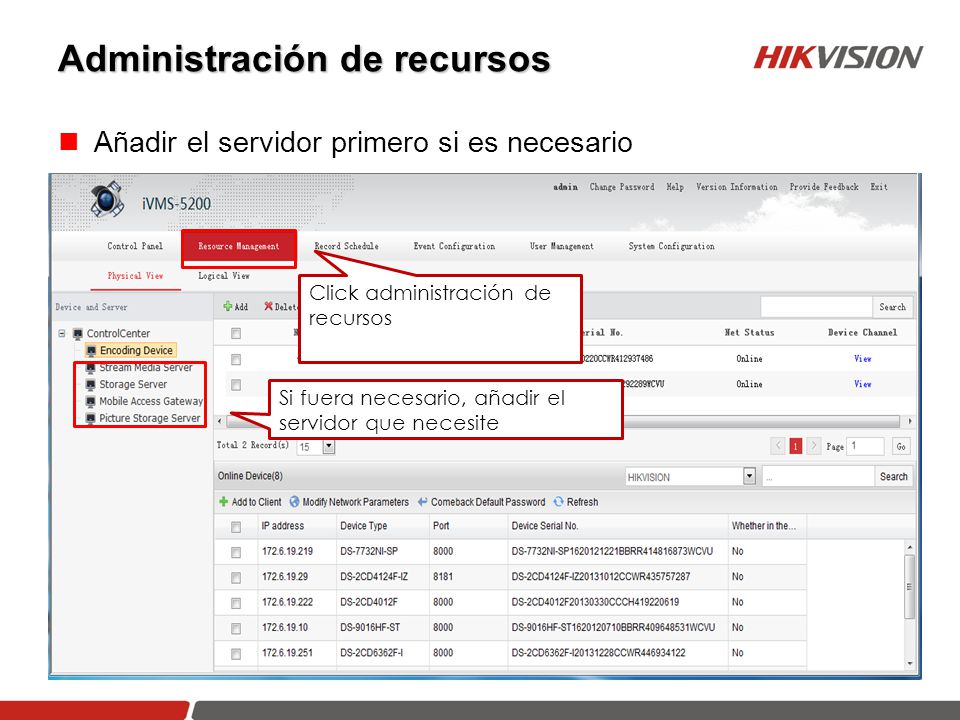Click the red X Delete icon
The width and height of the screenshot is (960, 720).
coord(268,306)
